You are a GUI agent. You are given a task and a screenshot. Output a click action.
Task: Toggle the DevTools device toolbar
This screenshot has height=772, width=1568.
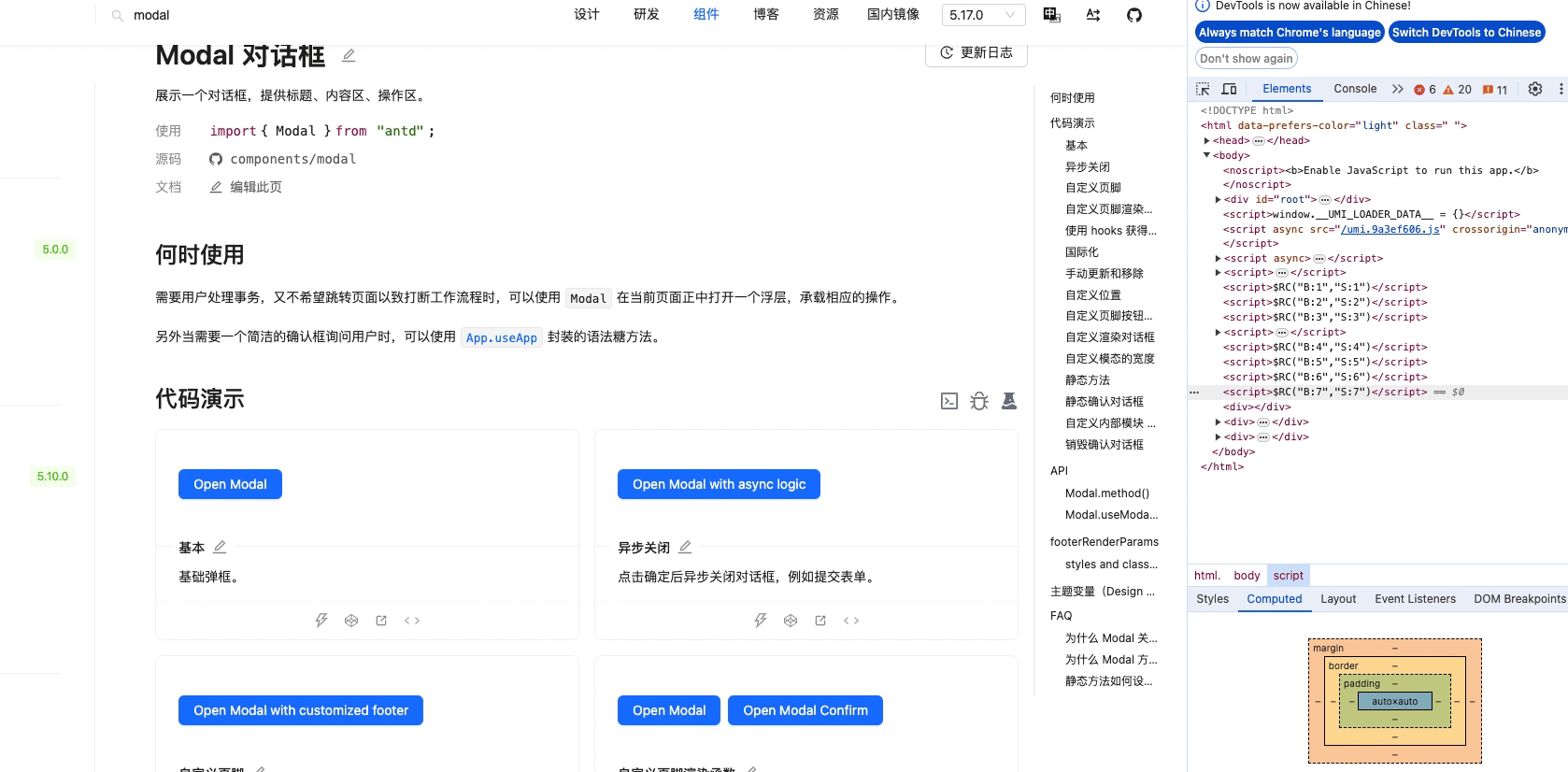1230,90
